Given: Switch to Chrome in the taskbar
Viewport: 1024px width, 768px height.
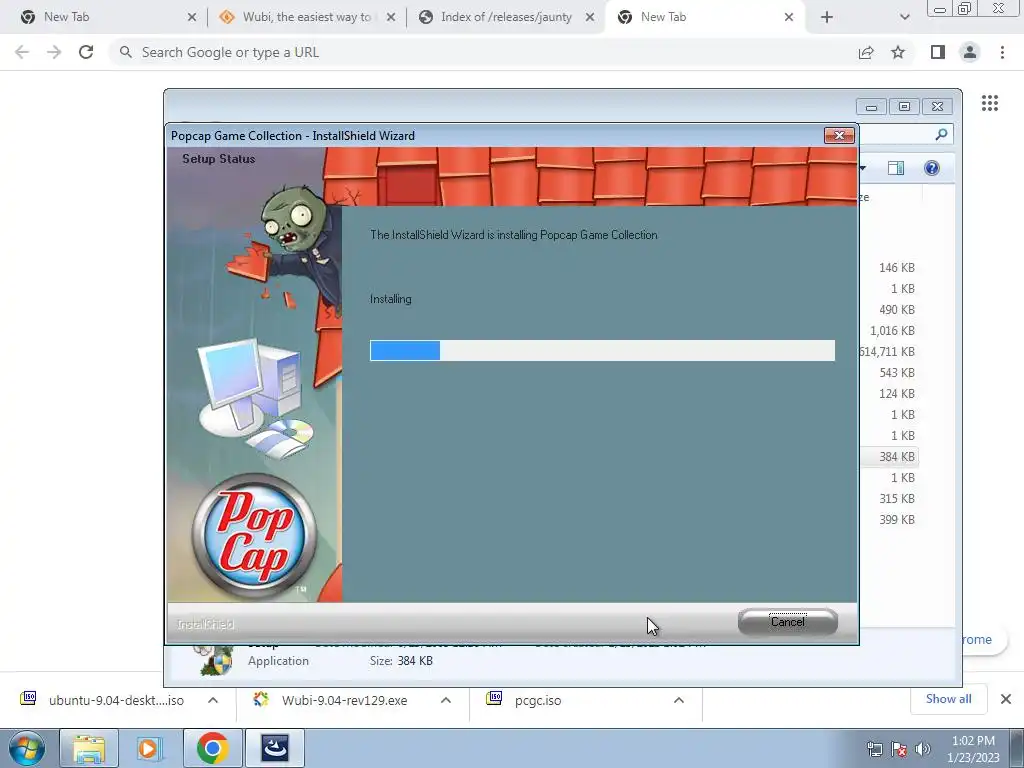Looking at the screenshot, I should coord(212,748).
